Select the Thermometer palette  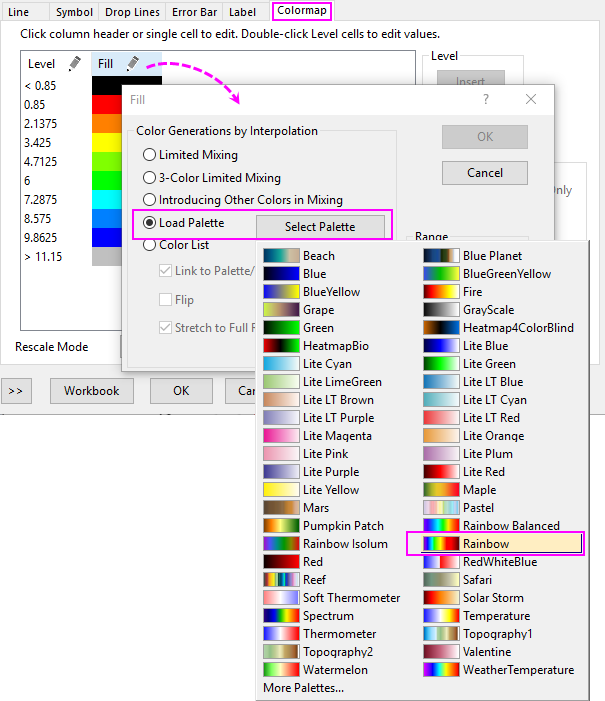point(320,634)
